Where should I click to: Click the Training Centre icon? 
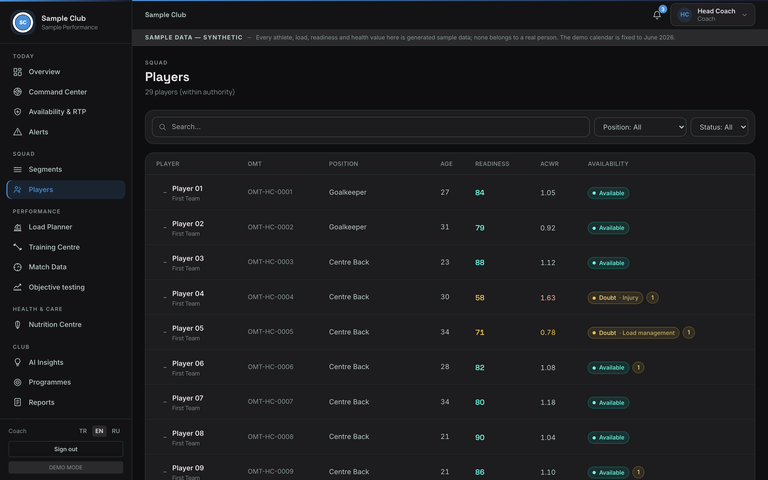18,247
